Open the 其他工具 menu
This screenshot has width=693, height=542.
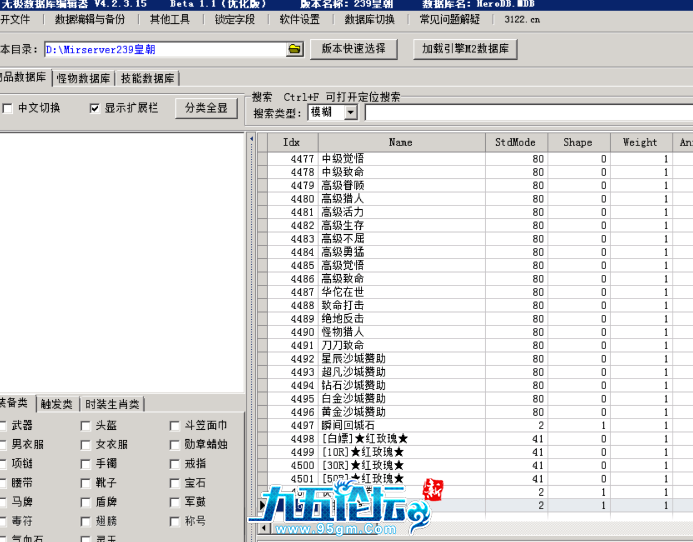(x=170, y=19)
